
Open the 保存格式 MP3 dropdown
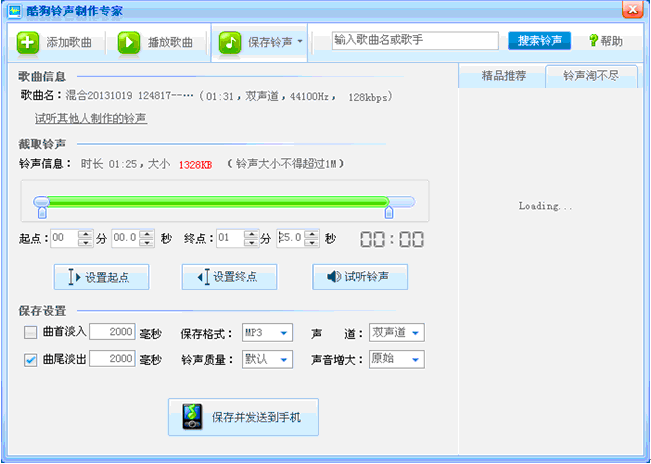(267, 333)
